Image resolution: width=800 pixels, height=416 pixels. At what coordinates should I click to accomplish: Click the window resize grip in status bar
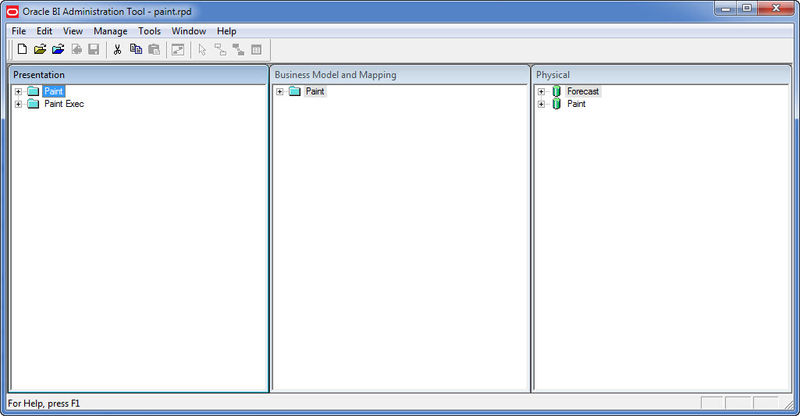click(x=789, y=404)
